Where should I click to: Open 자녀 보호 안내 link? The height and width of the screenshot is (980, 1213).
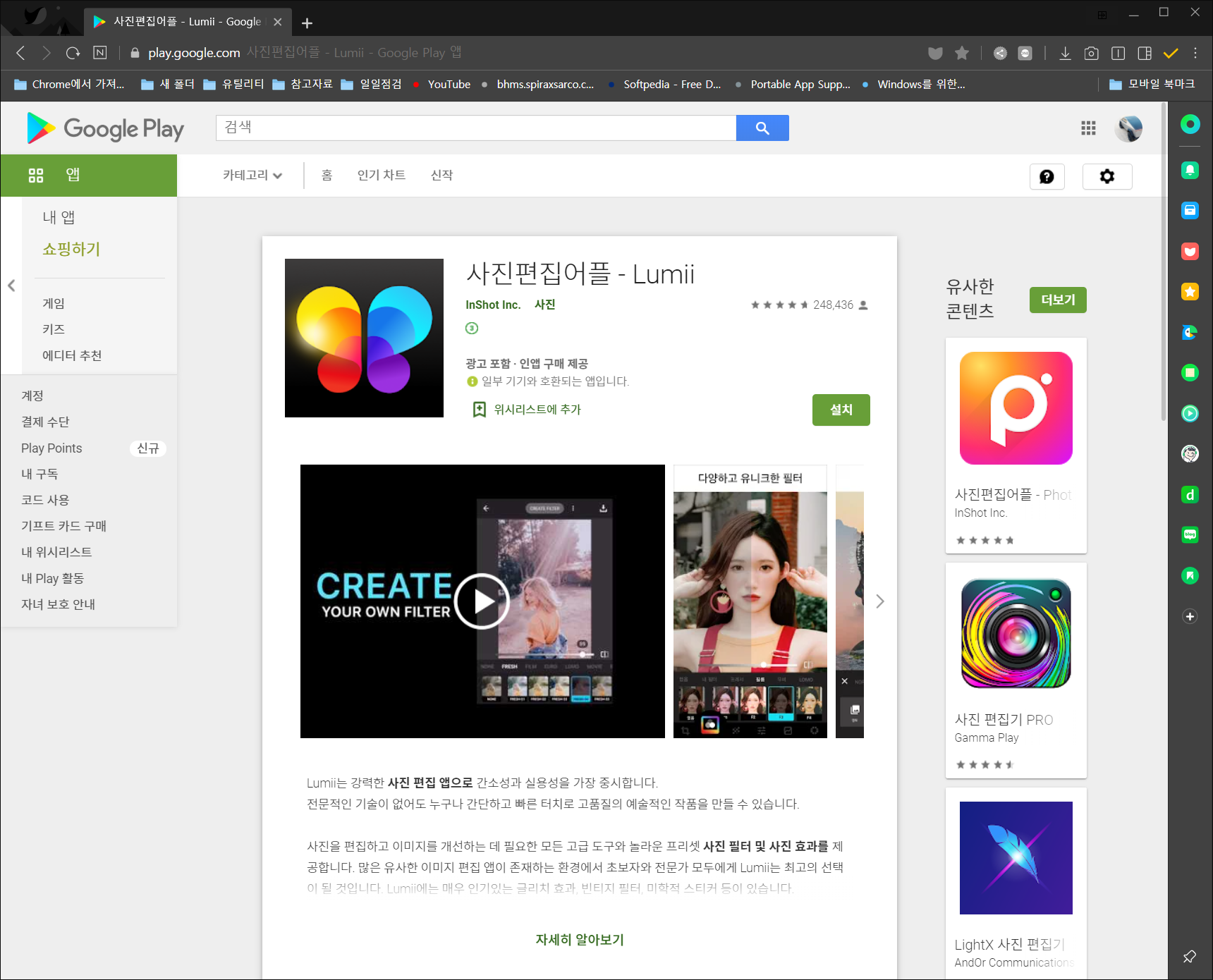point(58,604)
